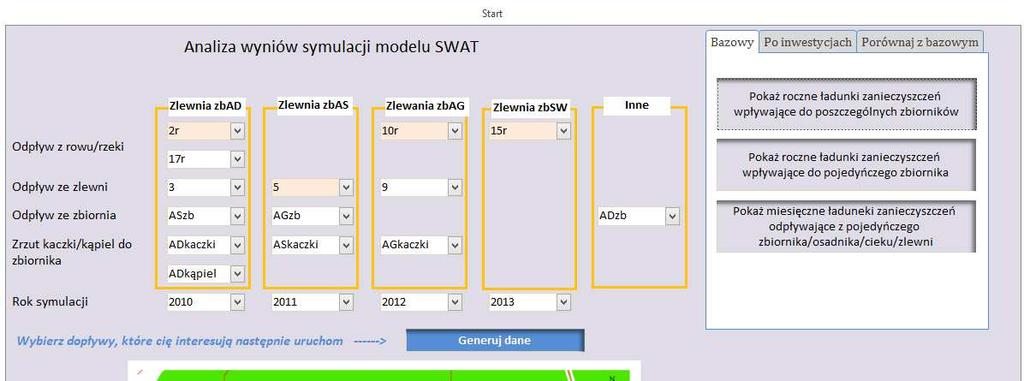Open the 2012 year dropdown arrow

coord(455,302)
